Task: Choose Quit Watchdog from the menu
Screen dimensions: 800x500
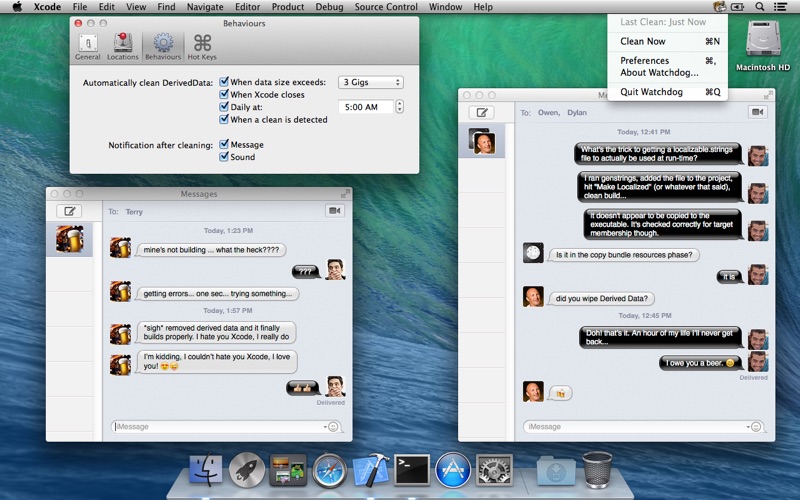Action: point(667,92)
